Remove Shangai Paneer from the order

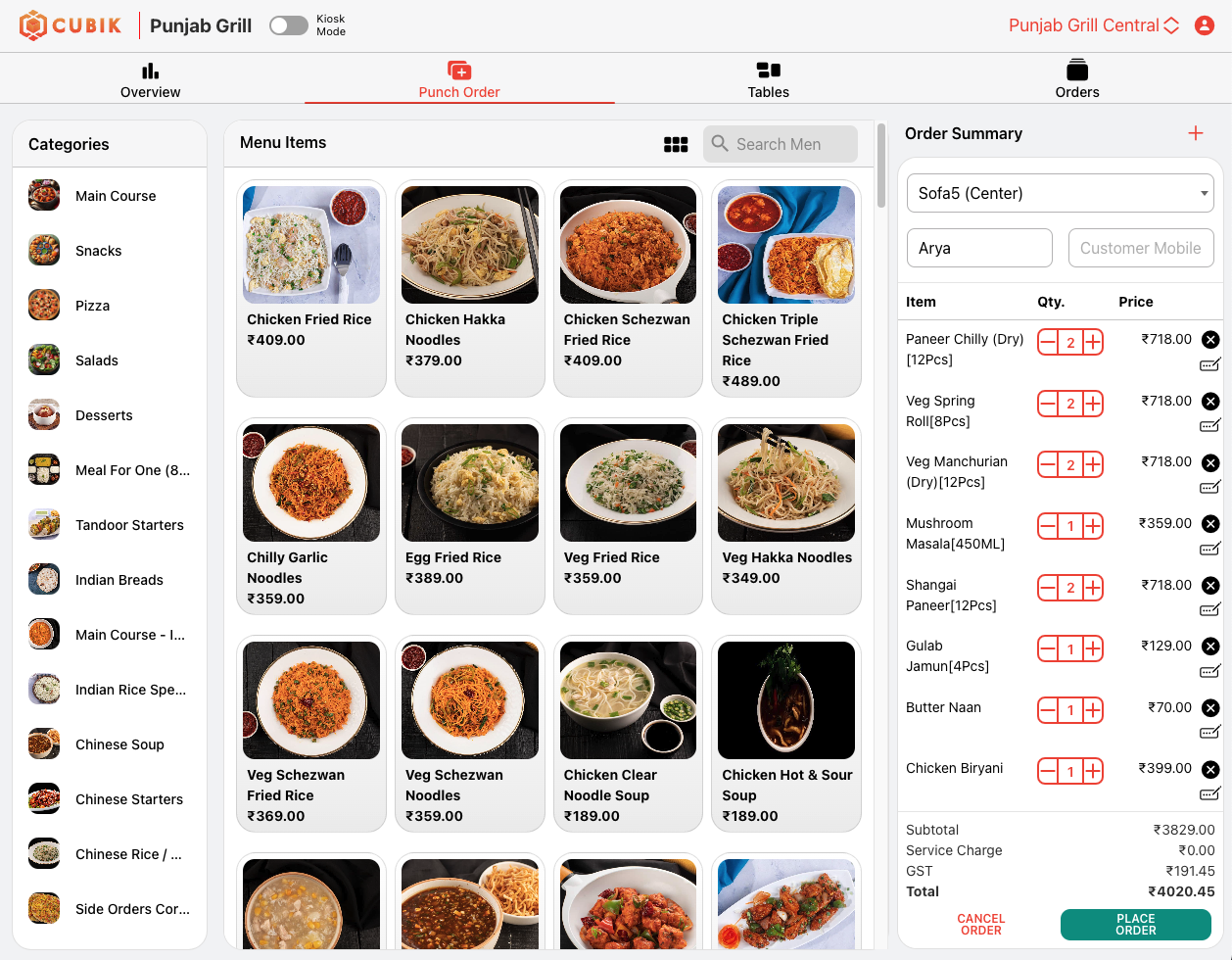click(x=1210, y=586)
